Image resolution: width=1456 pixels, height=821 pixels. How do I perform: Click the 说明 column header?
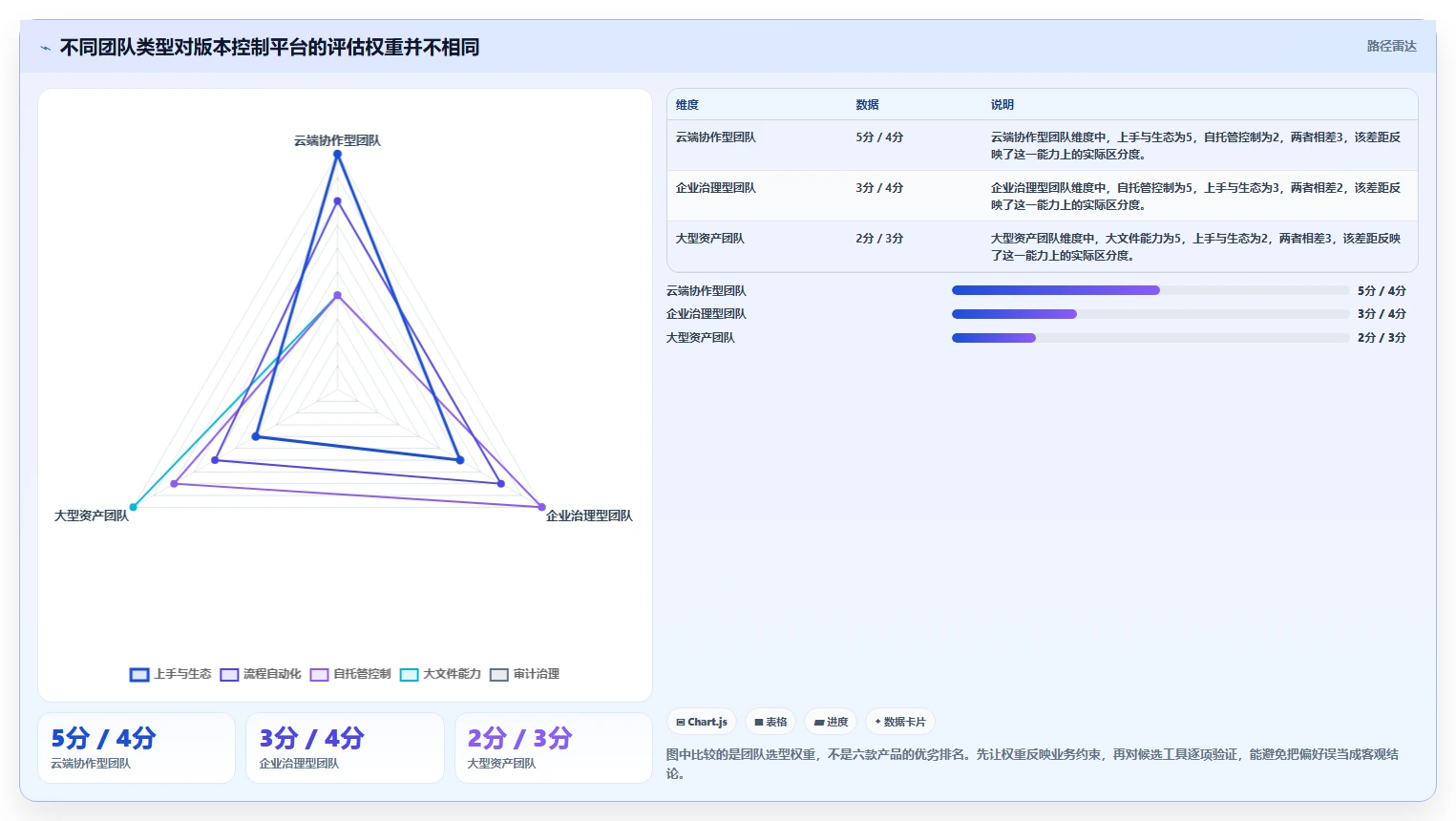(x=1002, y=105)
